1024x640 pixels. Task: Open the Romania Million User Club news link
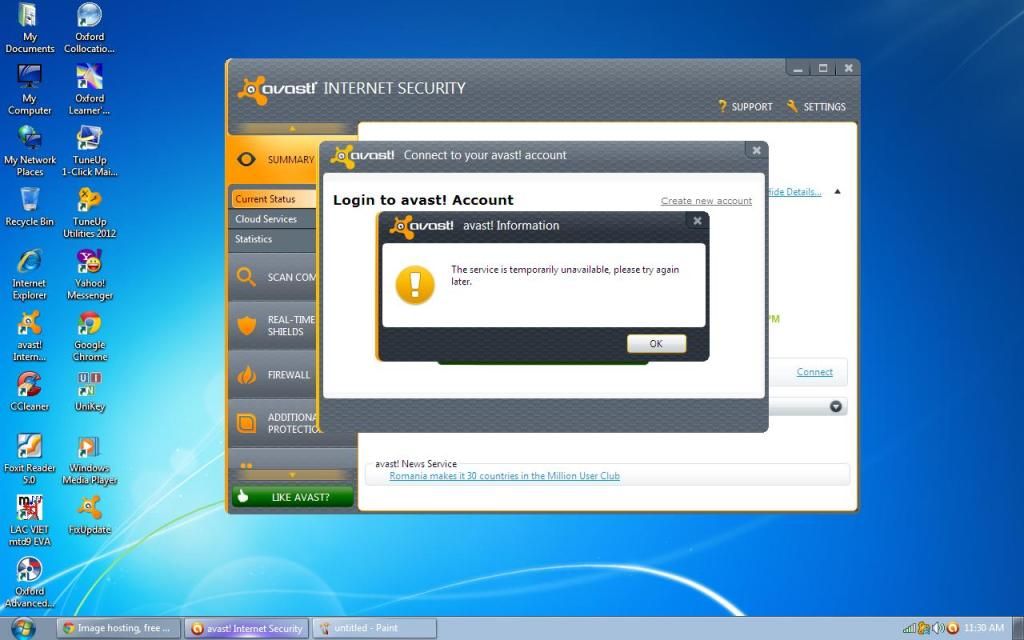click(504, 476)
